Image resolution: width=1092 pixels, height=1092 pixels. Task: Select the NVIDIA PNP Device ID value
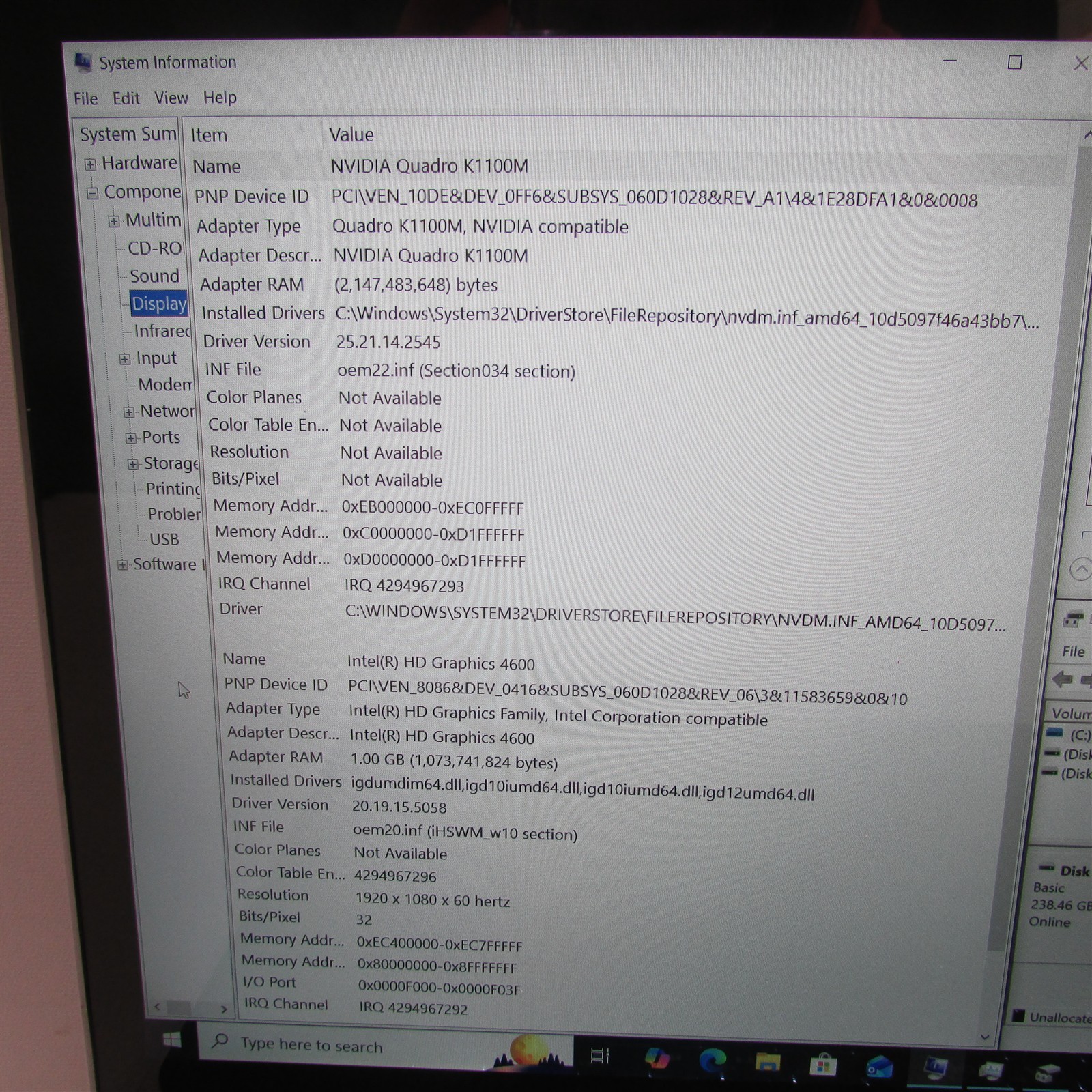(x=655, y=199)
